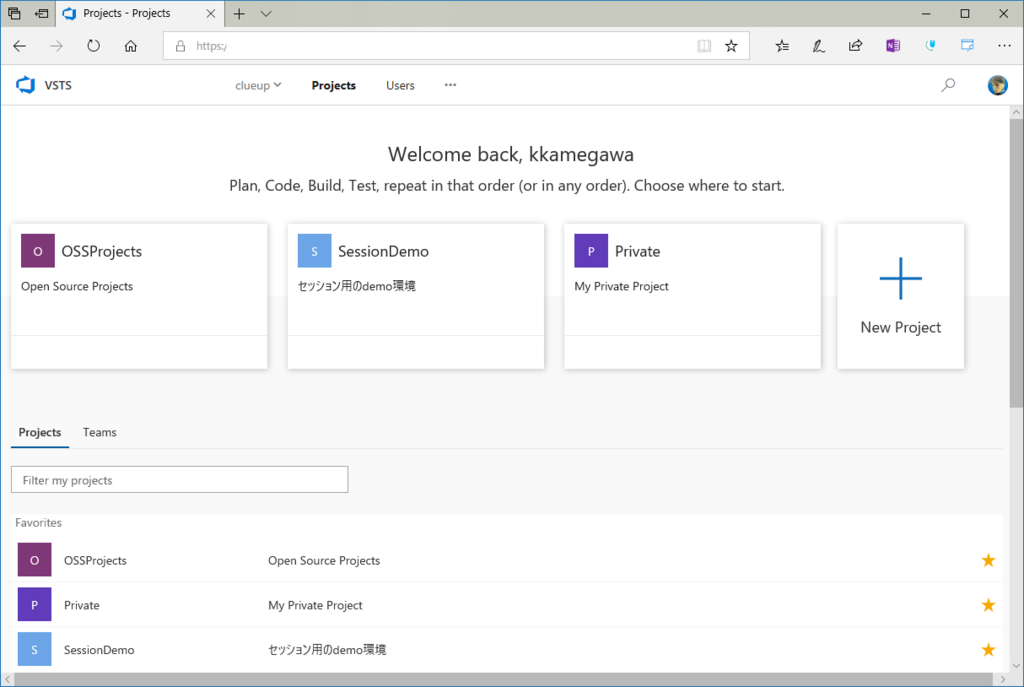Open a new browser tab
Image resolution: width=1024 pixels, height=687 pixels.
[239, 14]
